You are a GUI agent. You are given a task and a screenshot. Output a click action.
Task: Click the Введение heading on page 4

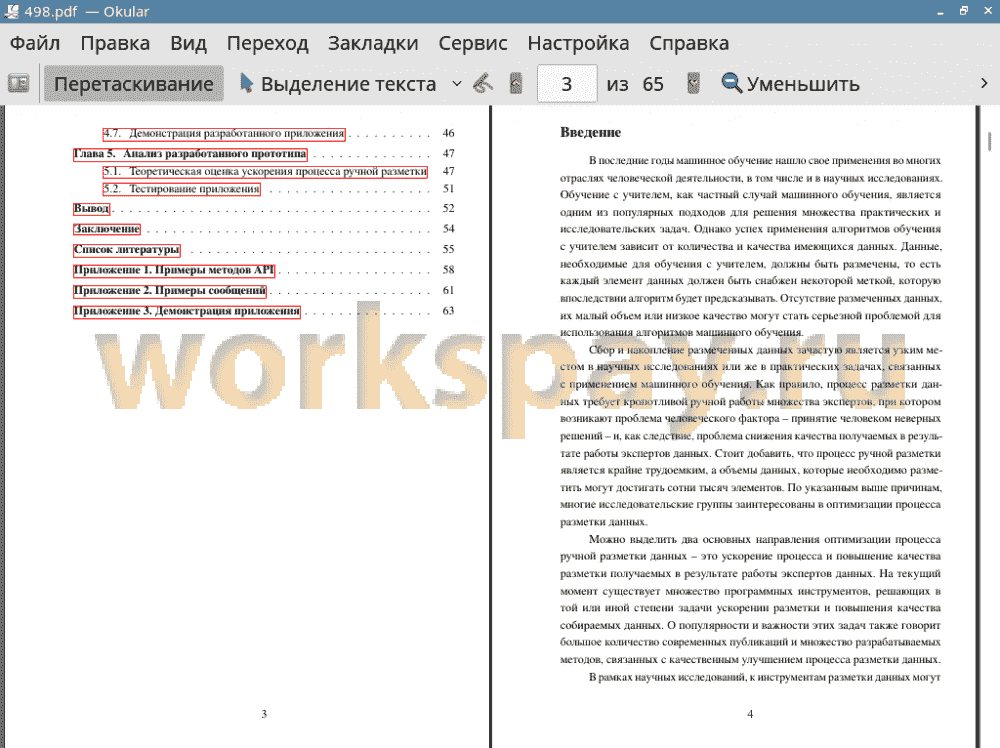pyautogui.click(x=591, y=133)
